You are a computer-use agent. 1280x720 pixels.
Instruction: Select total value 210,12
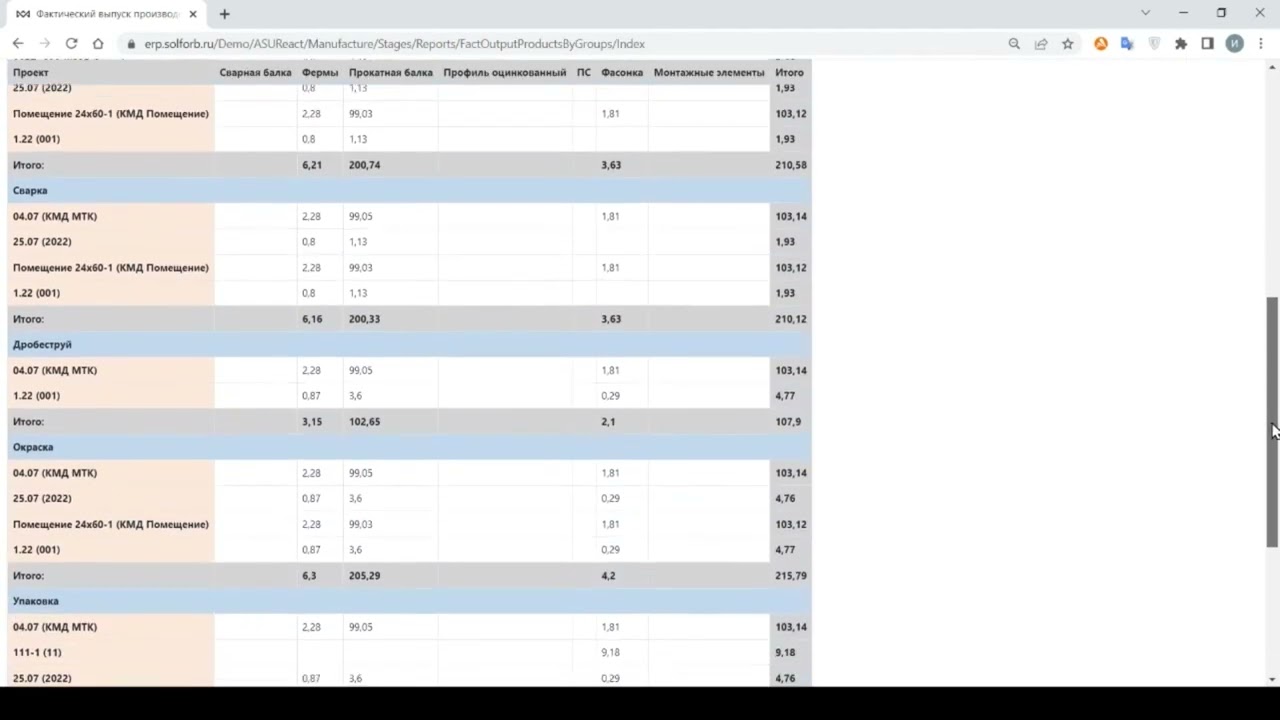pyautogui.click(x=791, y=319)
